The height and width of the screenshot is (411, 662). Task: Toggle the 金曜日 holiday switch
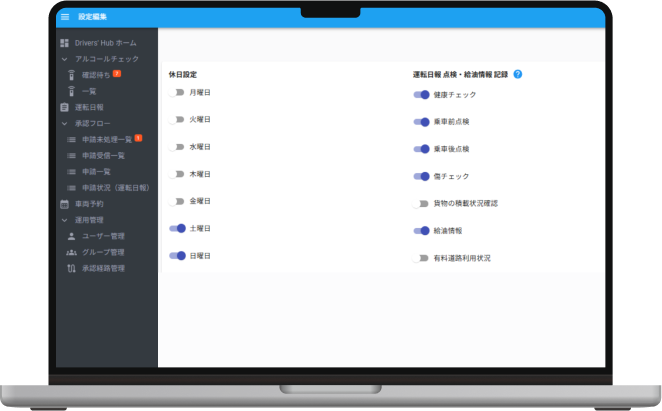176,201
